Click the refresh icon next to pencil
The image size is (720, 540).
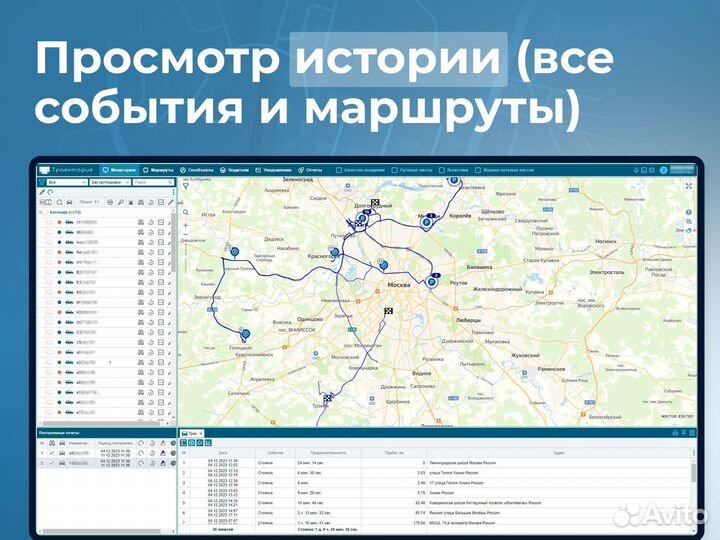click(50, 192)
